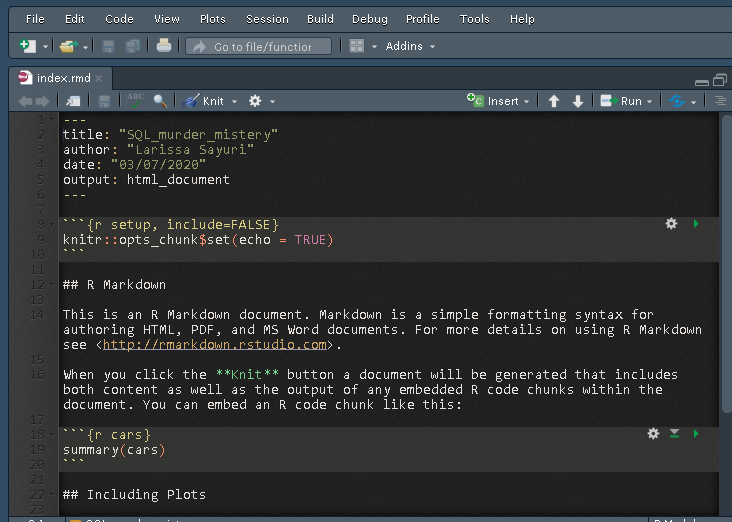Open the Session menu

point(267,19)
